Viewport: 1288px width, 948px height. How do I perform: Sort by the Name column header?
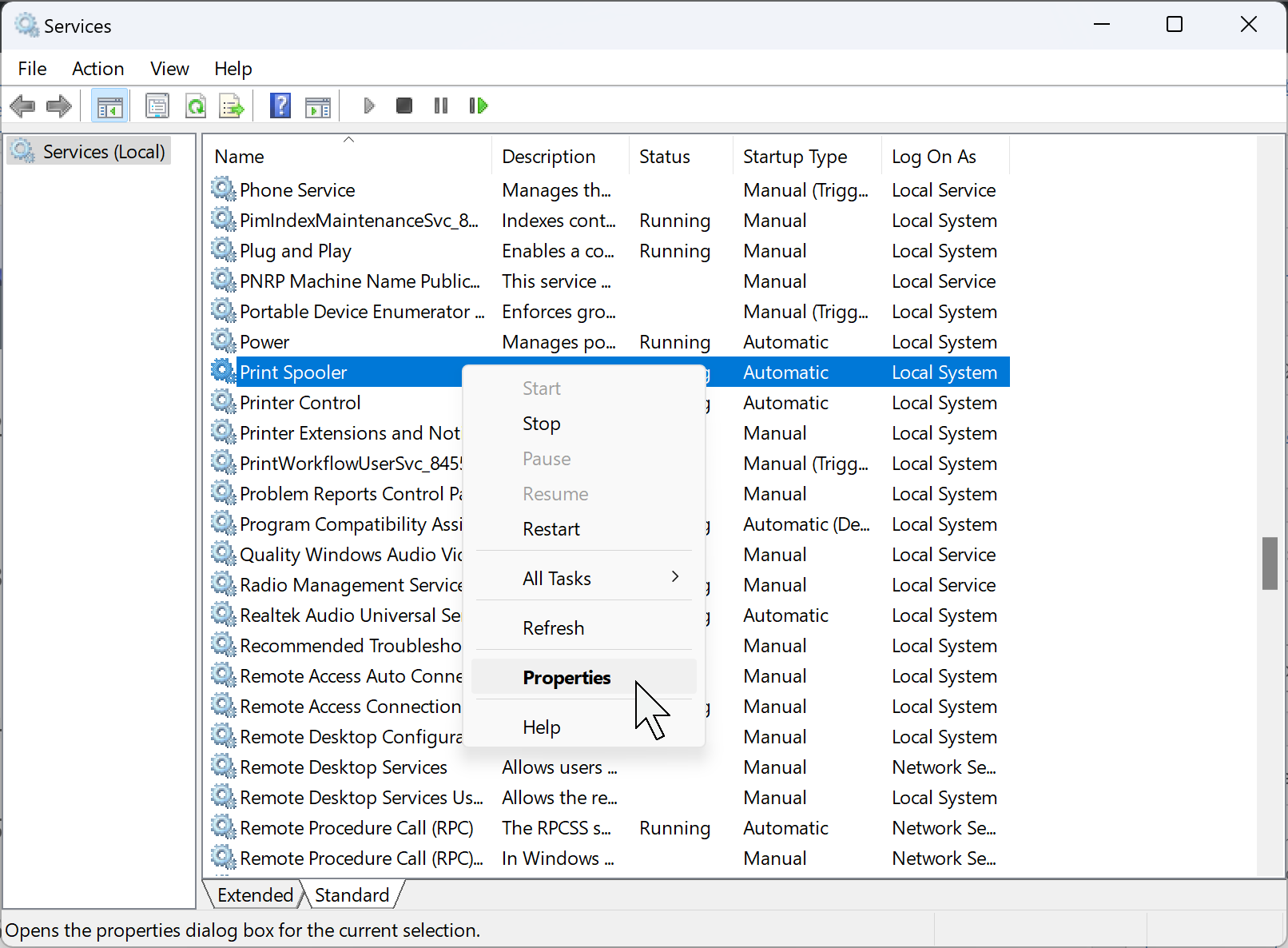[348, 157]
